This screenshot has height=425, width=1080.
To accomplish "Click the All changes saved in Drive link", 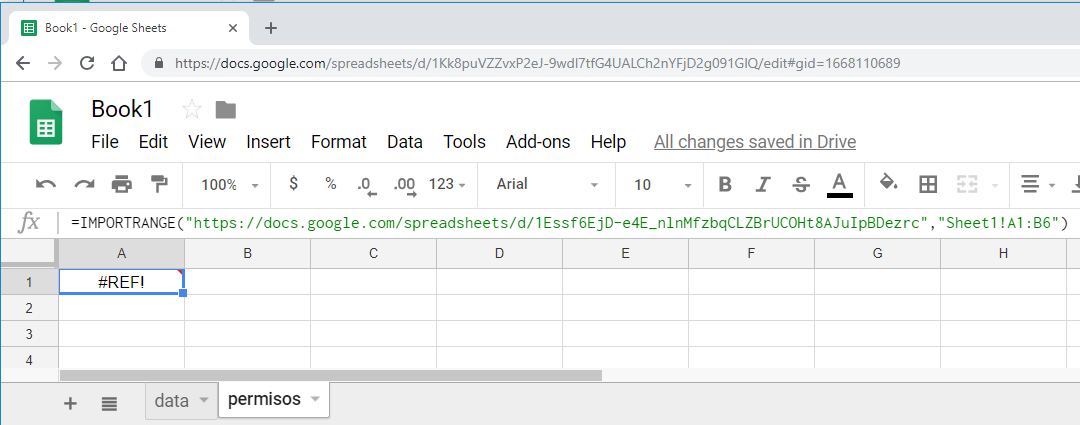I will (754, 142).
